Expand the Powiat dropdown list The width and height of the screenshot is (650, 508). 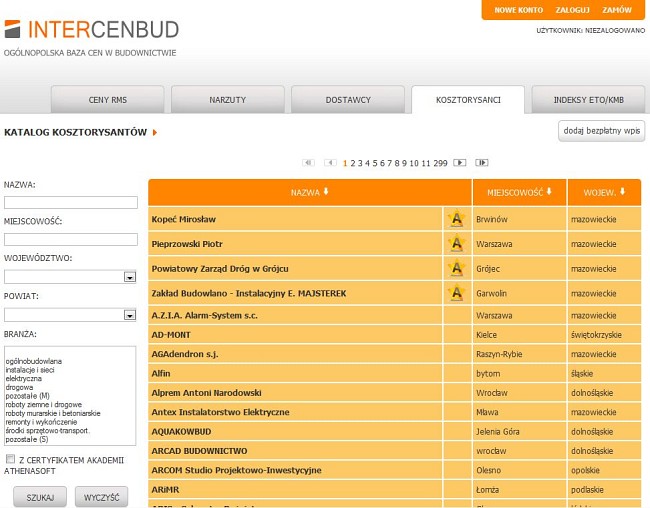(129, 315)
